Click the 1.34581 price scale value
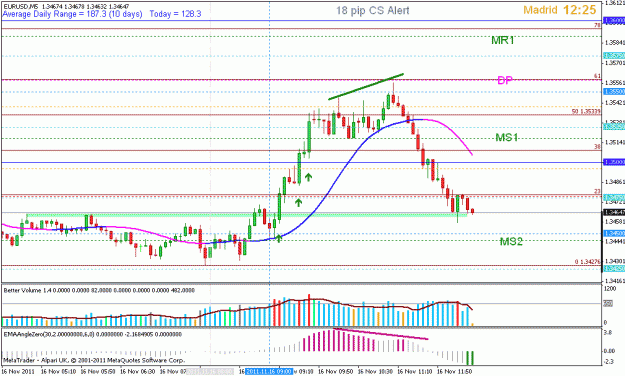The width and height of the screenshot is (625, 376). (x=614, y=221)
